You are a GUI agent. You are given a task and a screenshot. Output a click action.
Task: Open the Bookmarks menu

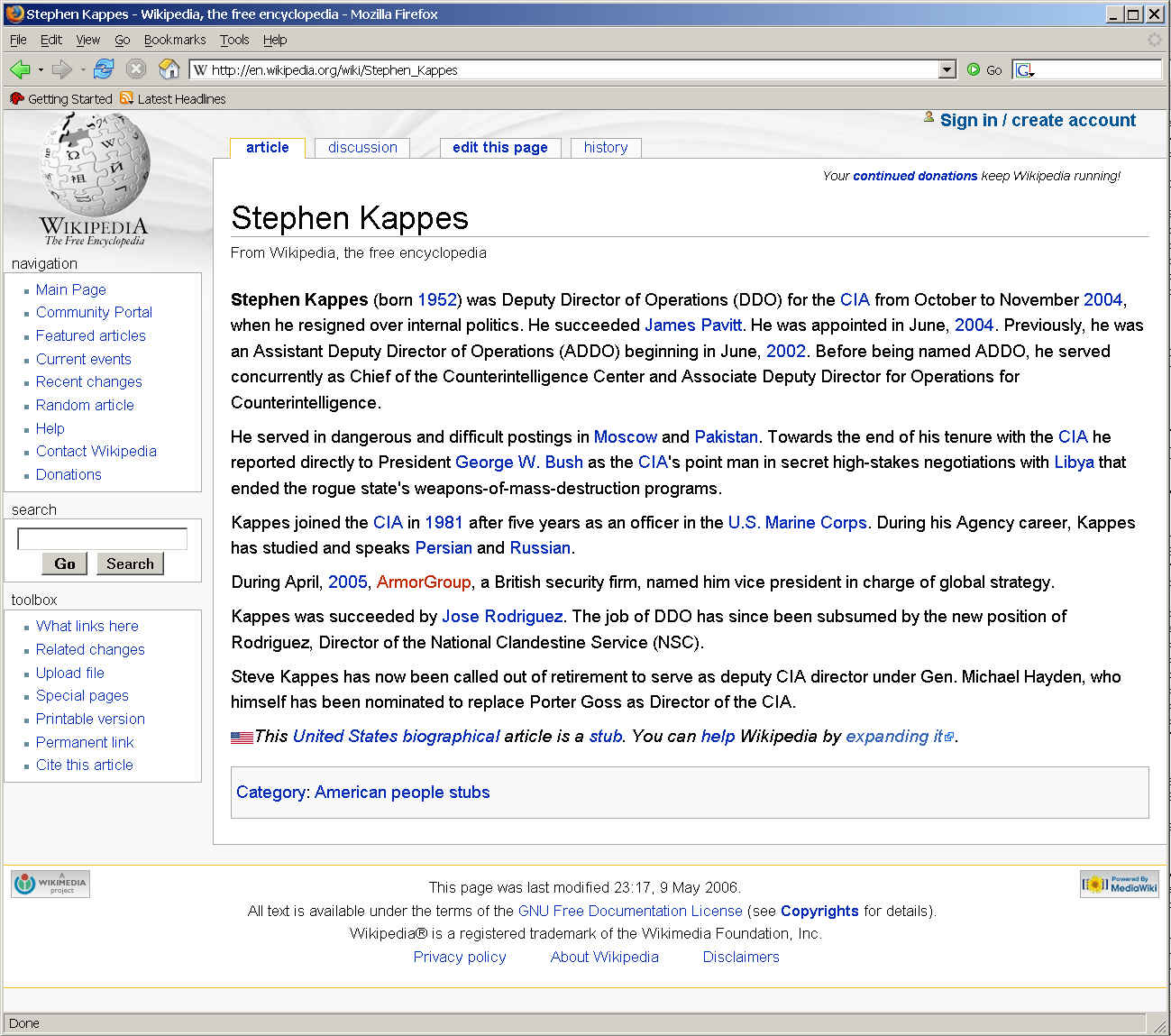coord(175,40)
